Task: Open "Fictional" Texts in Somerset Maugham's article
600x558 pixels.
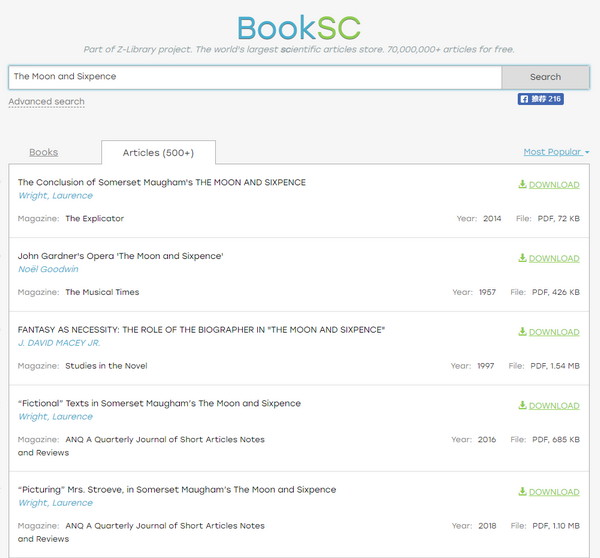Action: (x=159, y=403)
